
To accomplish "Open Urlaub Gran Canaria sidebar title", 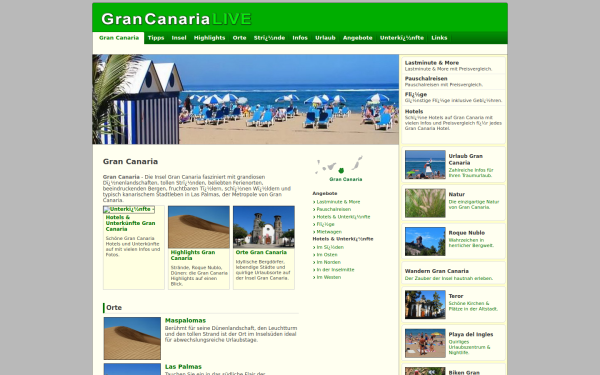I will click(x=466, y=159).
